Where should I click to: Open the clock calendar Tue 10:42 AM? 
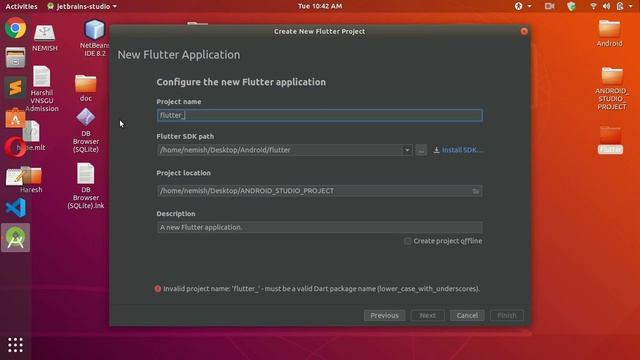coord(320,6)
